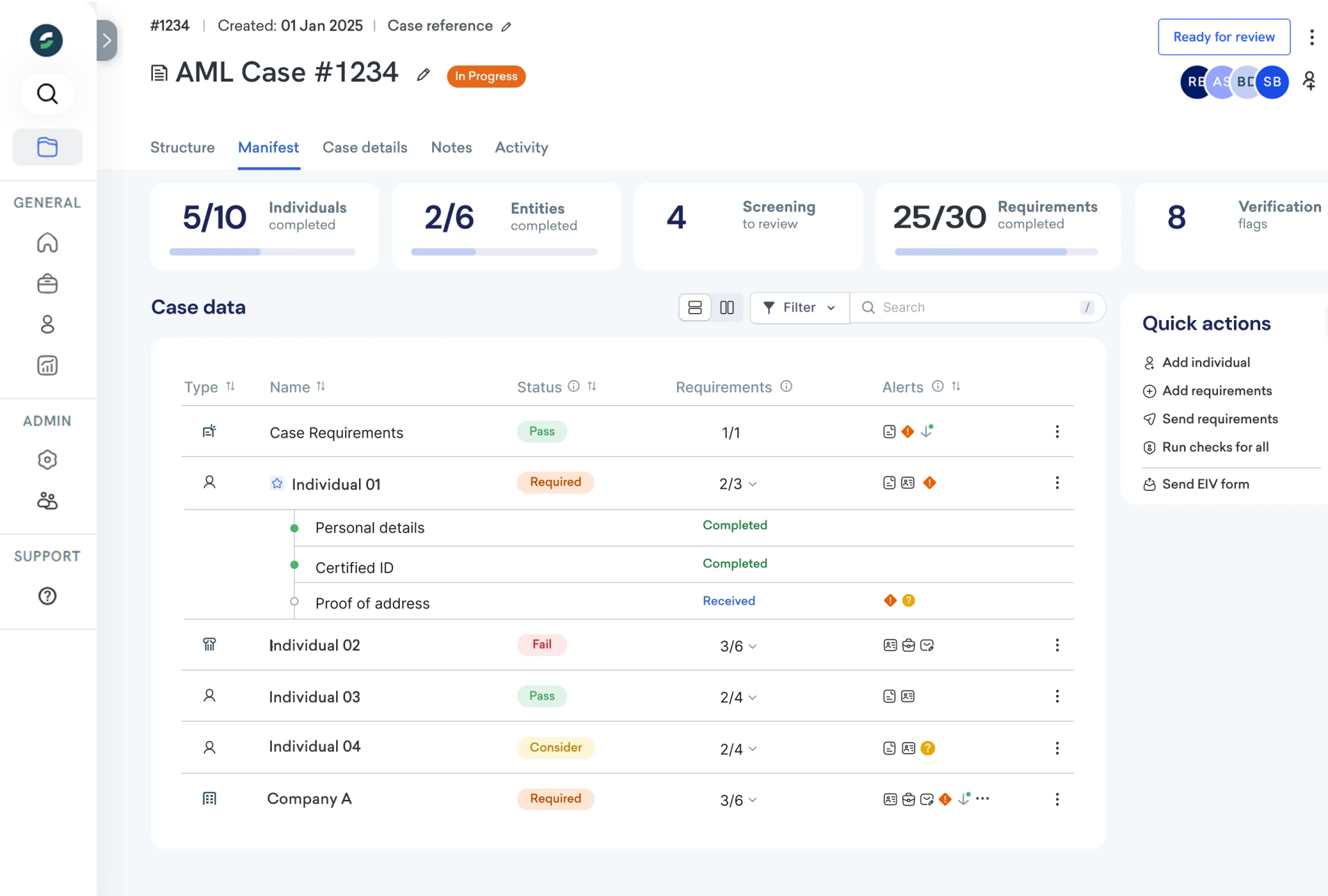Image resolution: width=1328 pixels, height=896 pixels.
Task: Switch to the Case details tab
Action: pyautogui.click(x=365, y=147)
